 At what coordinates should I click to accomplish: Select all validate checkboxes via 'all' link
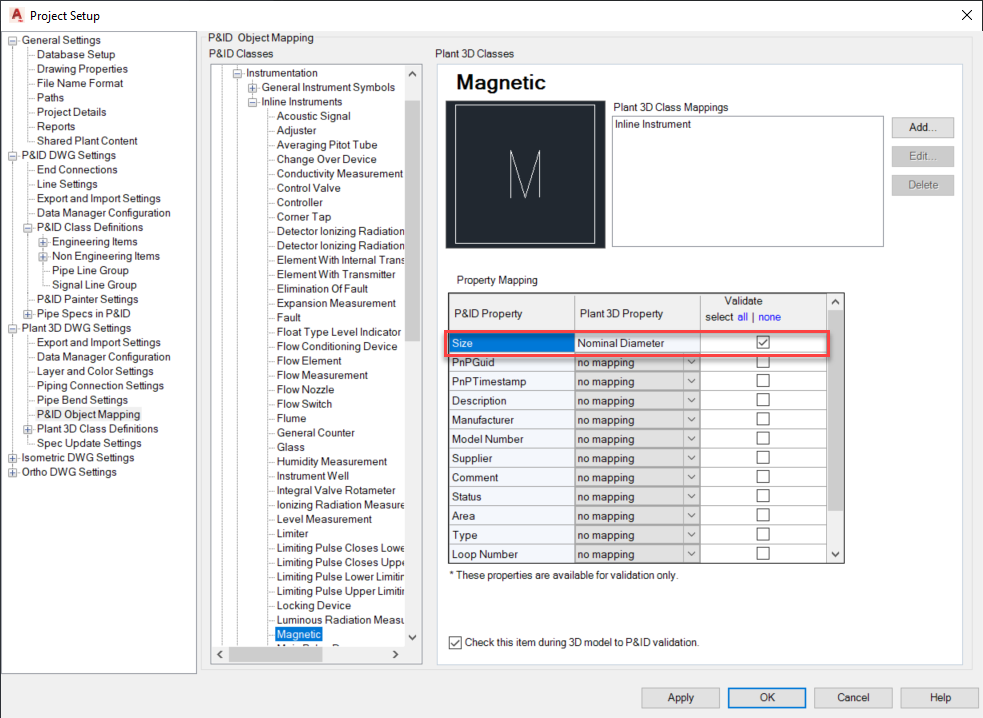pyautogui.click(x=742, y=317)
